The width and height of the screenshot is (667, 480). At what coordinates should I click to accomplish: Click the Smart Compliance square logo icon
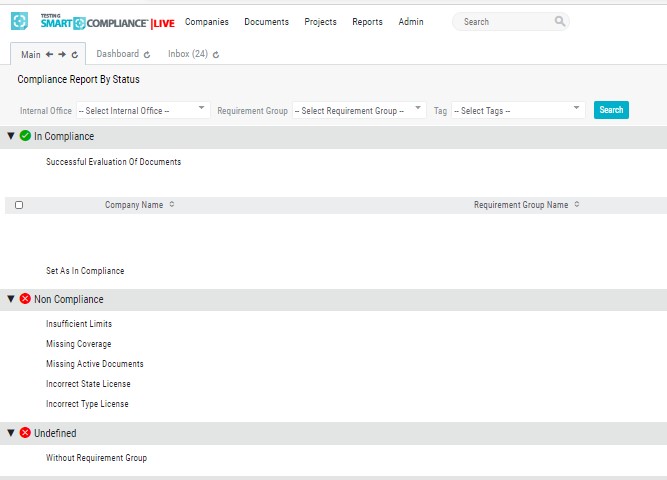pos(19,21)
